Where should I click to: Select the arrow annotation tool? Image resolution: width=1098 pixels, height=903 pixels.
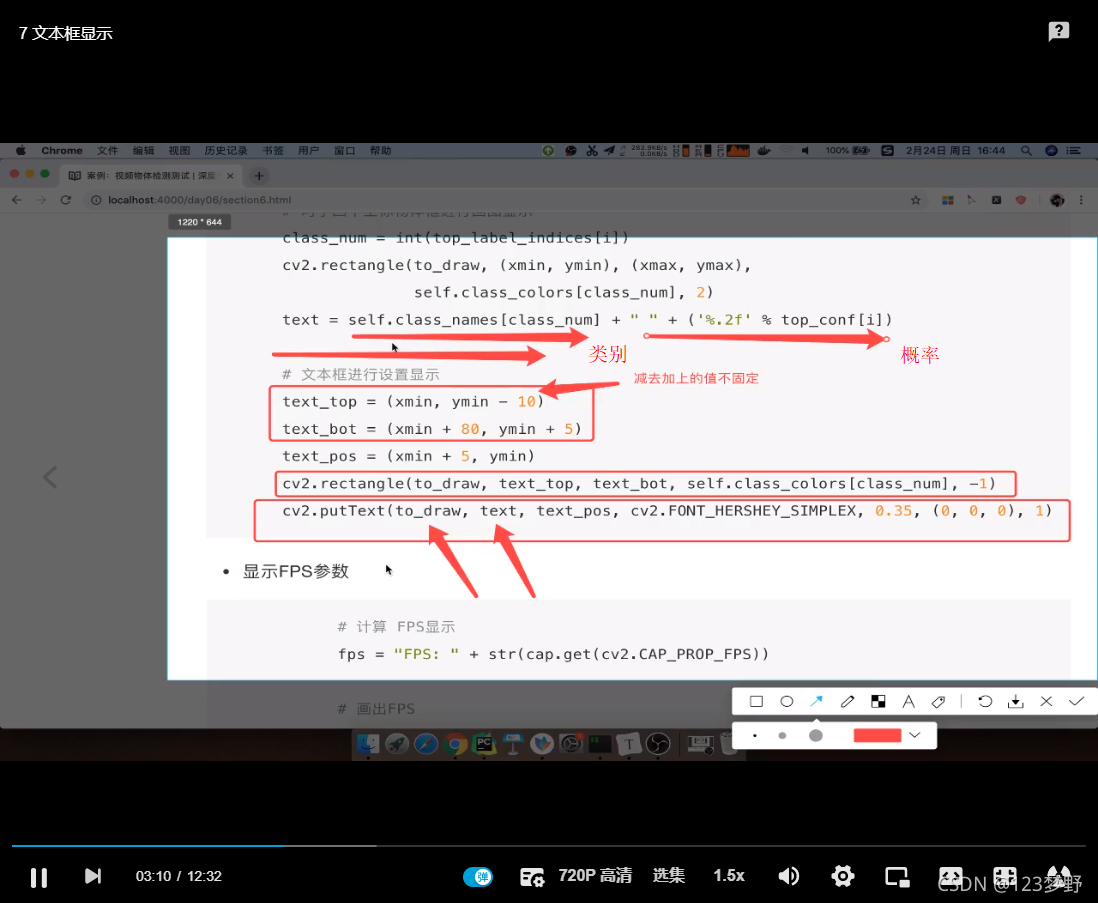click(x=816, y=701)
